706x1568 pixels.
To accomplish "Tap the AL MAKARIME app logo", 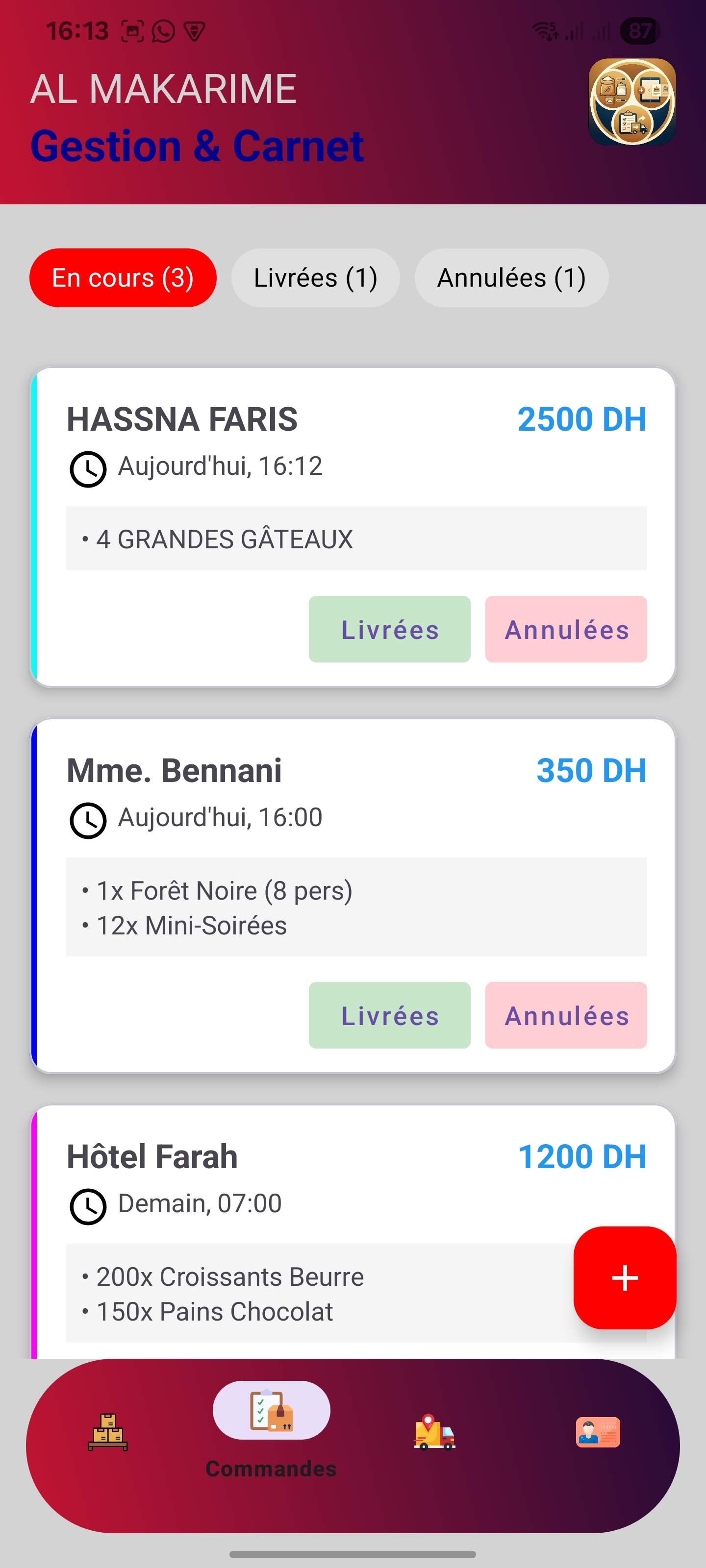I will [x=631, y=101].
